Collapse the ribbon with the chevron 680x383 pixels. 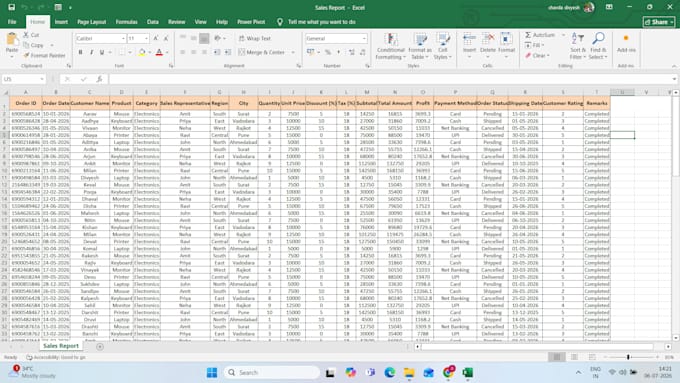674,66
